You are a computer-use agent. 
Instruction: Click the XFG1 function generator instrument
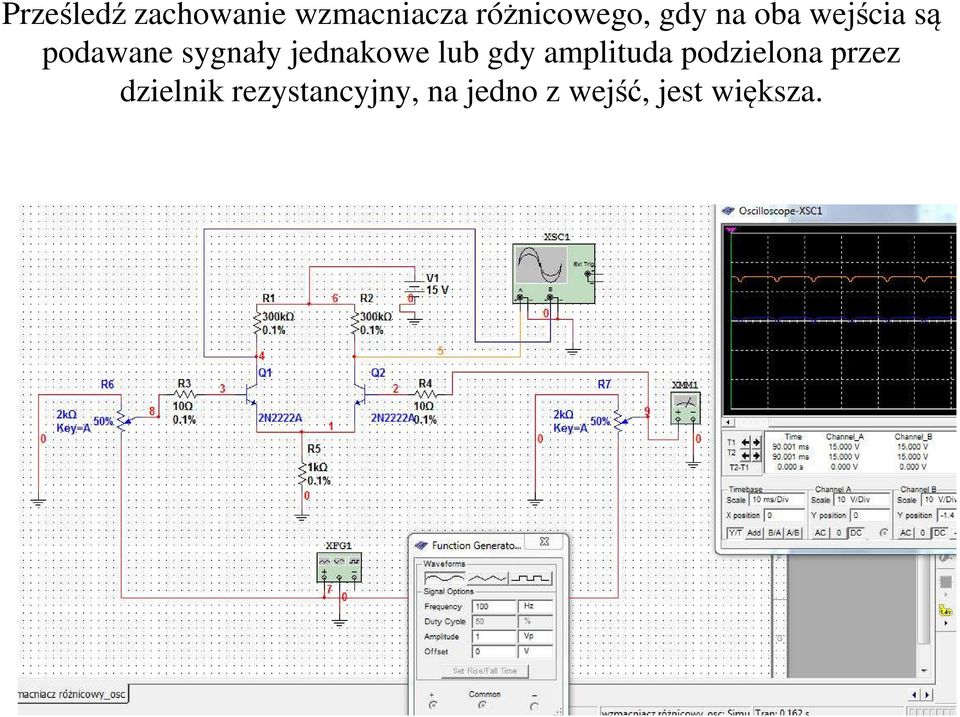pos(339,567)
